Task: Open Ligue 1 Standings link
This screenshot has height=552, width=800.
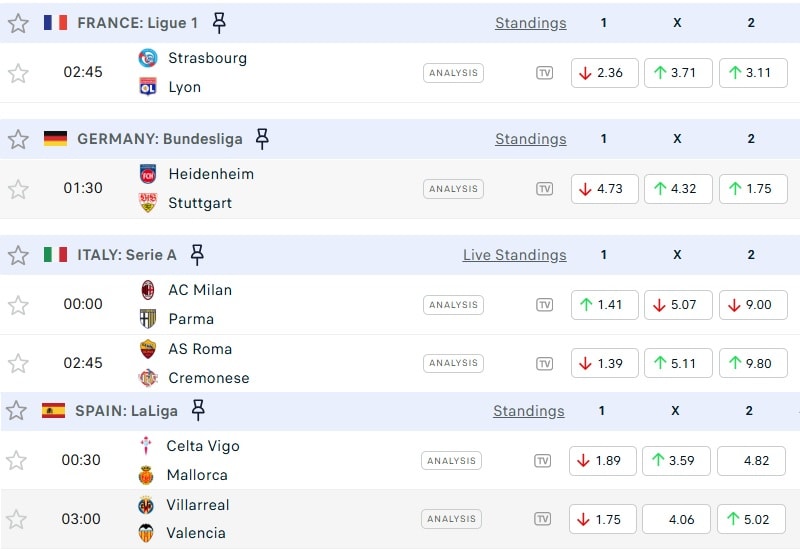Action: click(530, 23)
